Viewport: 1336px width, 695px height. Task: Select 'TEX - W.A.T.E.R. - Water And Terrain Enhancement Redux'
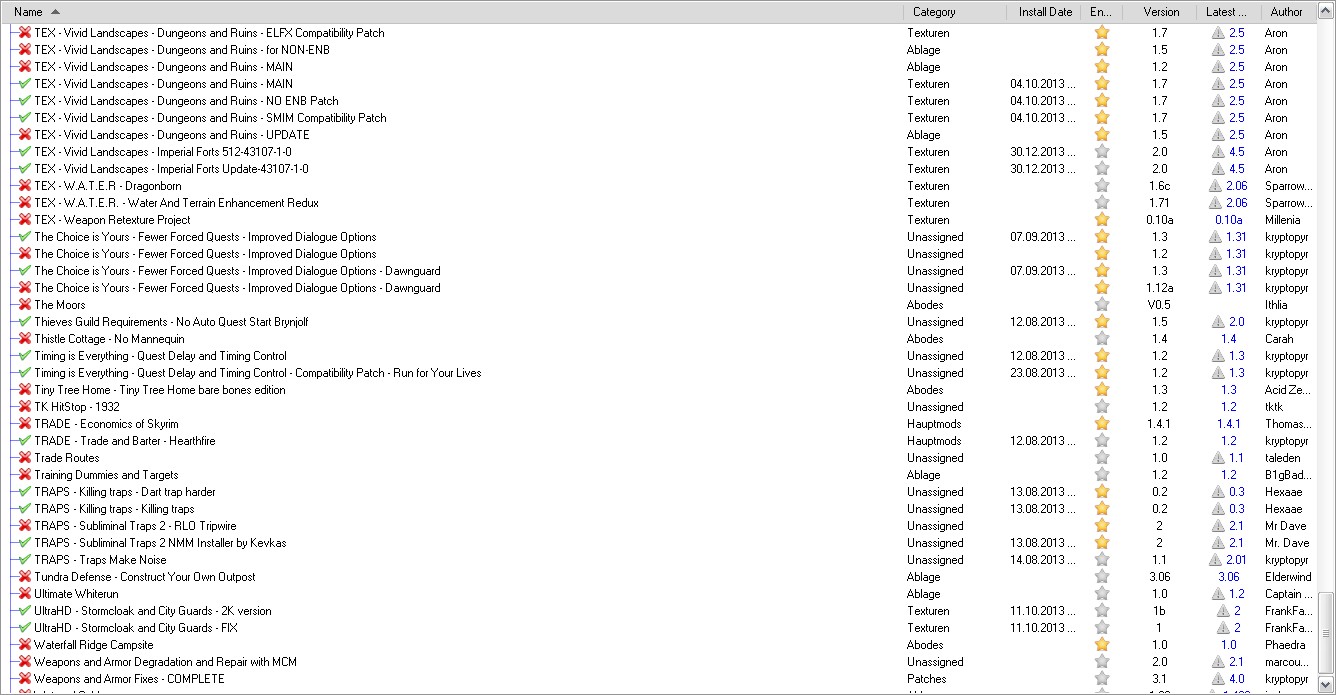click(x=176, y=203)
